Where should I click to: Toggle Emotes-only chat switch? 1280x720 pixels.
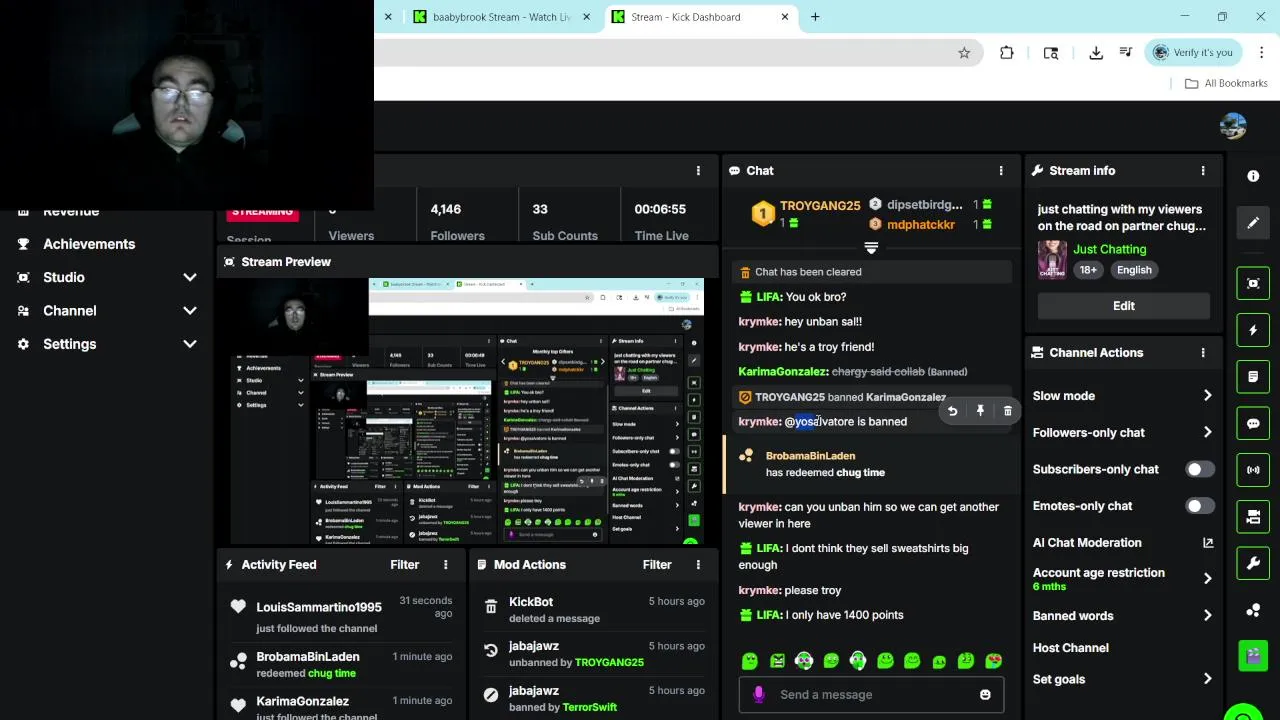1199,506
